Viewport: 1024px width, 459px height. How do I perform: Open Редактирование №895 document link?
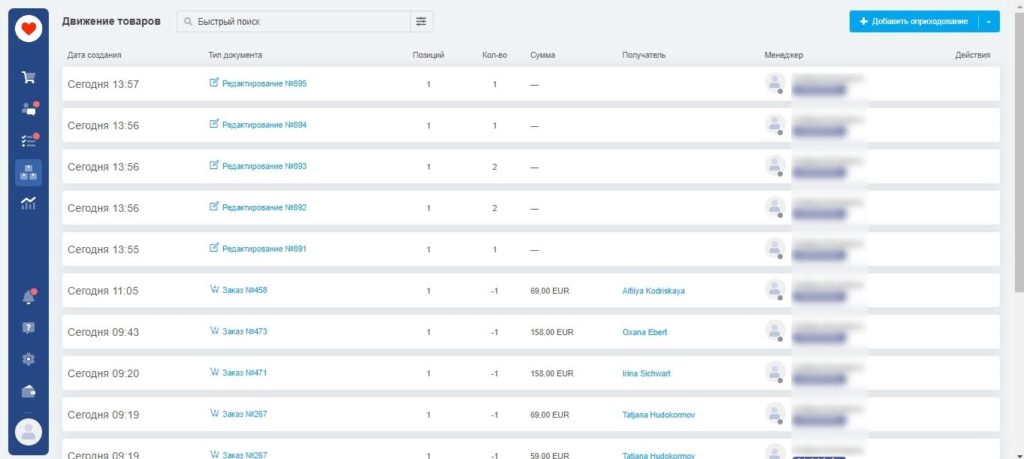pos(264,84)
